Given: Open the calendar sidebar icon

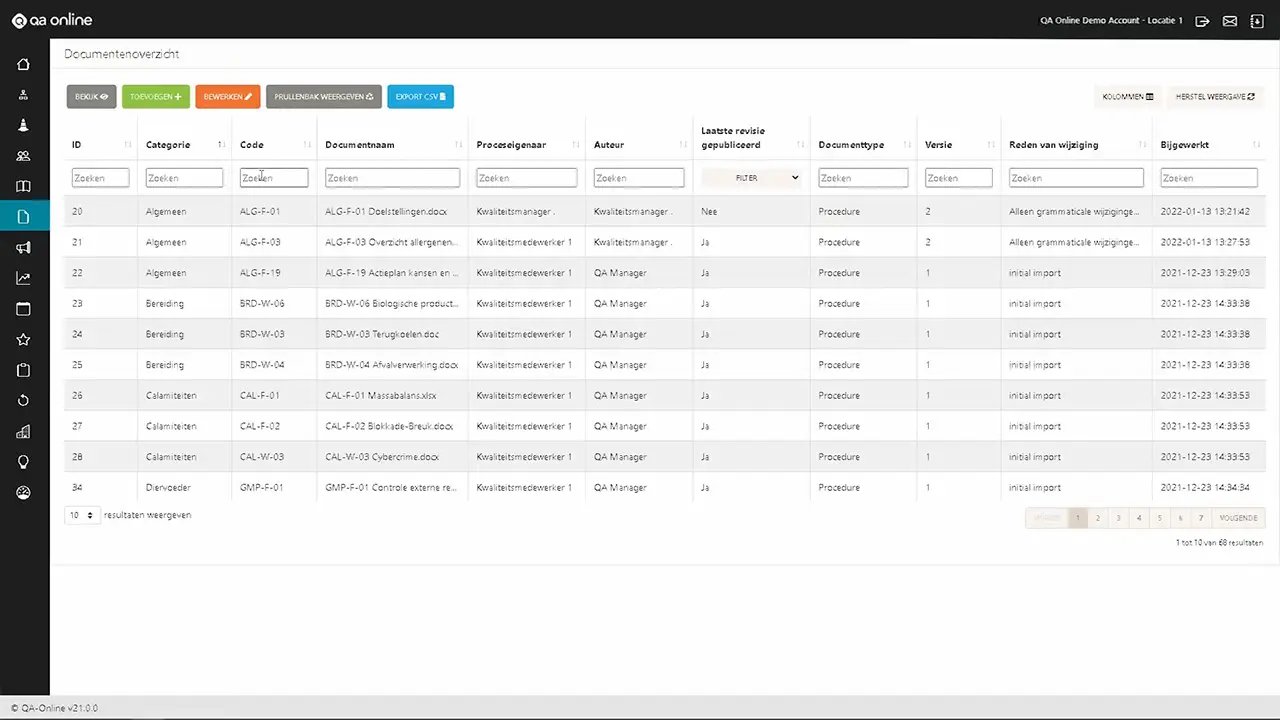Looking at the screenshot, I should 24,309.
